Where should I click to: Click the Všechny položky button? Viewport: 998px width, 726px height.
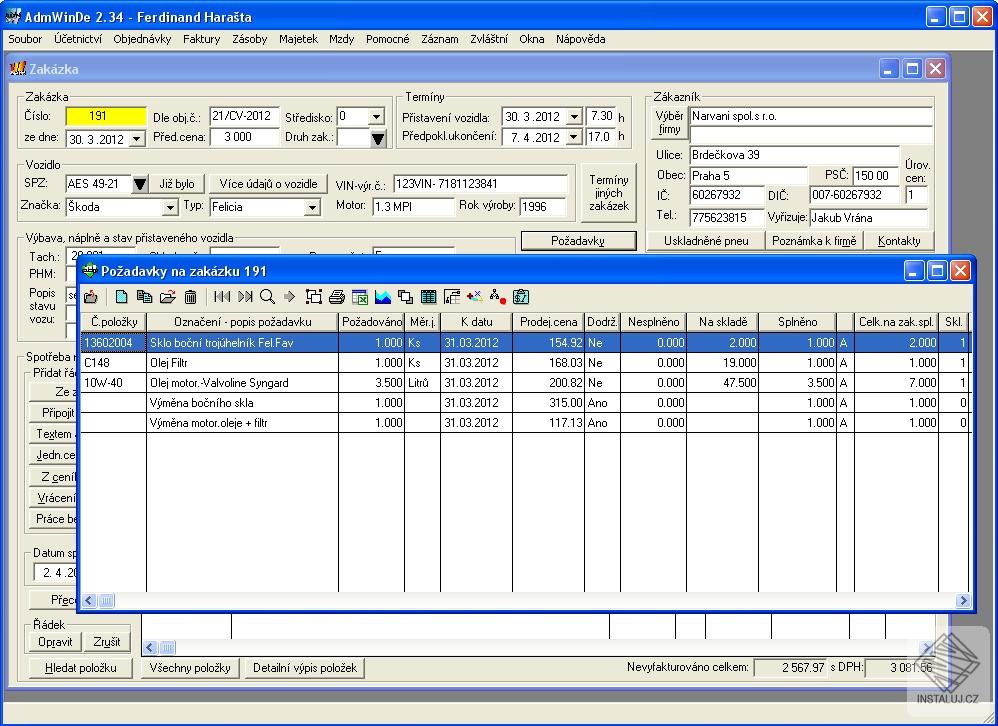coord(190,667)
